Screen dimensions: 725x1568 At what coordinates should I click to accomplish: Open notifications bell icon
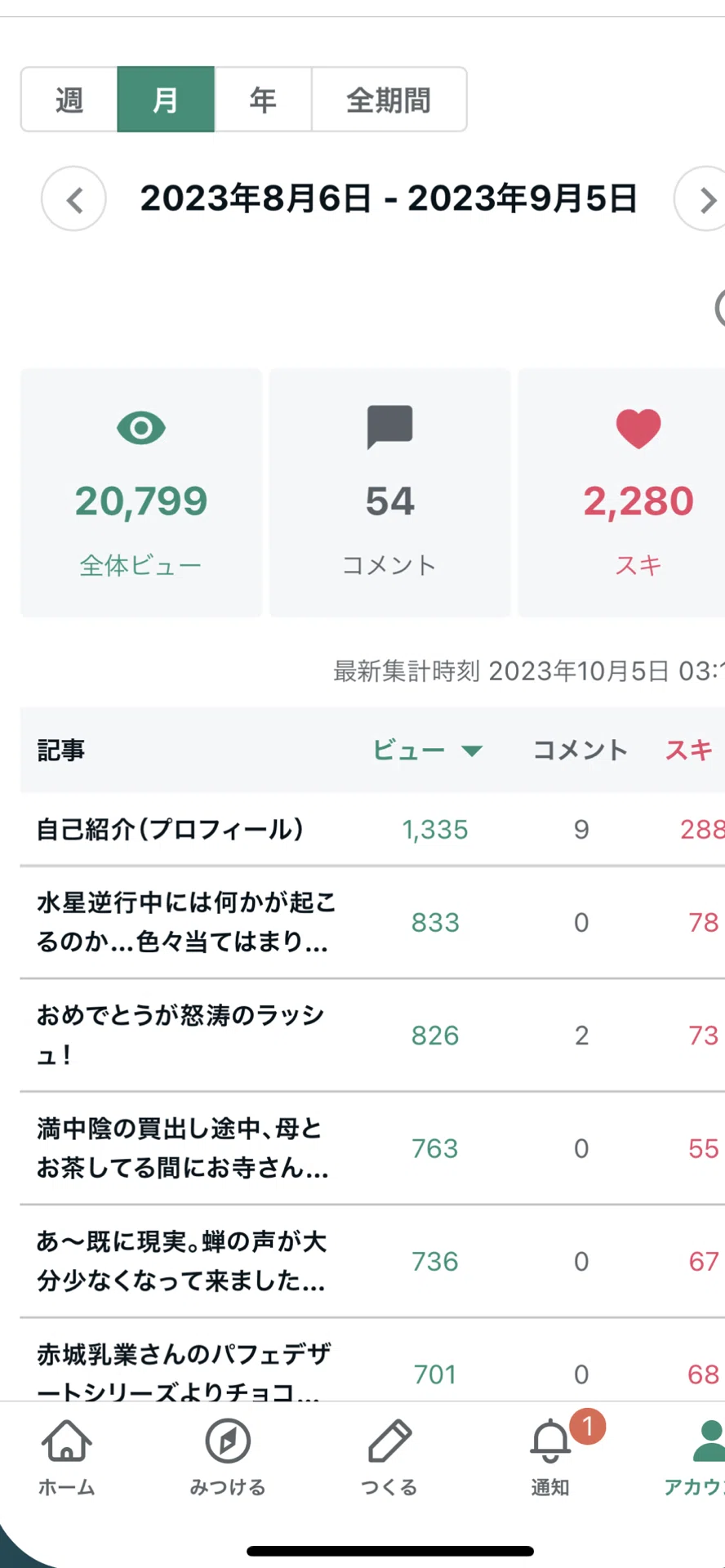tap(550, 1441)
